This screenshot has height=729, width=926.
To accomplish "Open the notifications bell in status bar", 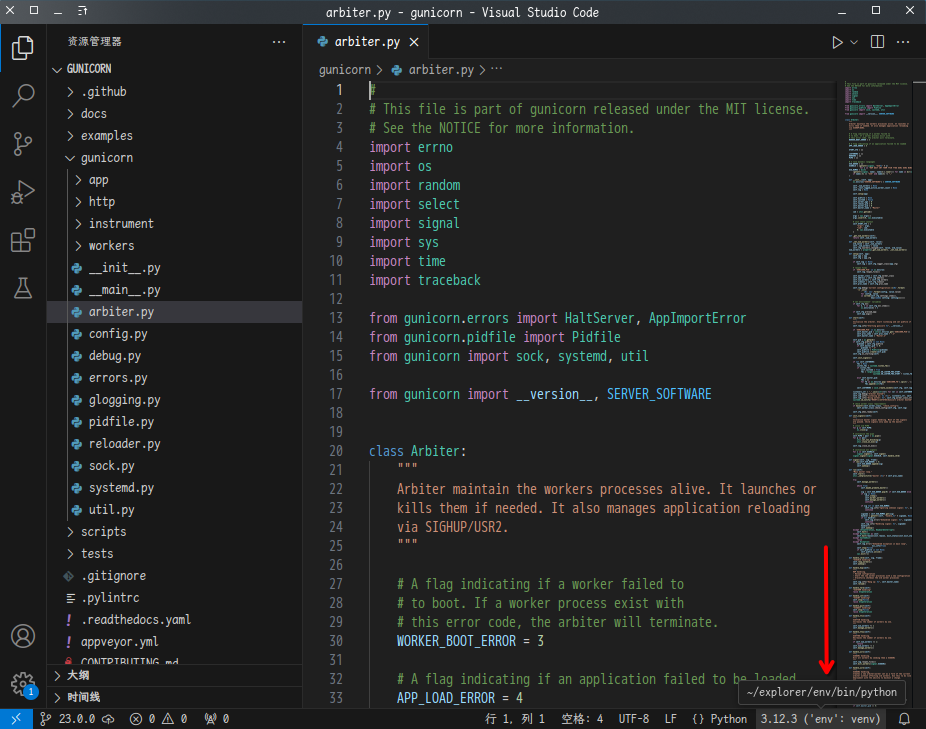I will [x=904, y=718].
